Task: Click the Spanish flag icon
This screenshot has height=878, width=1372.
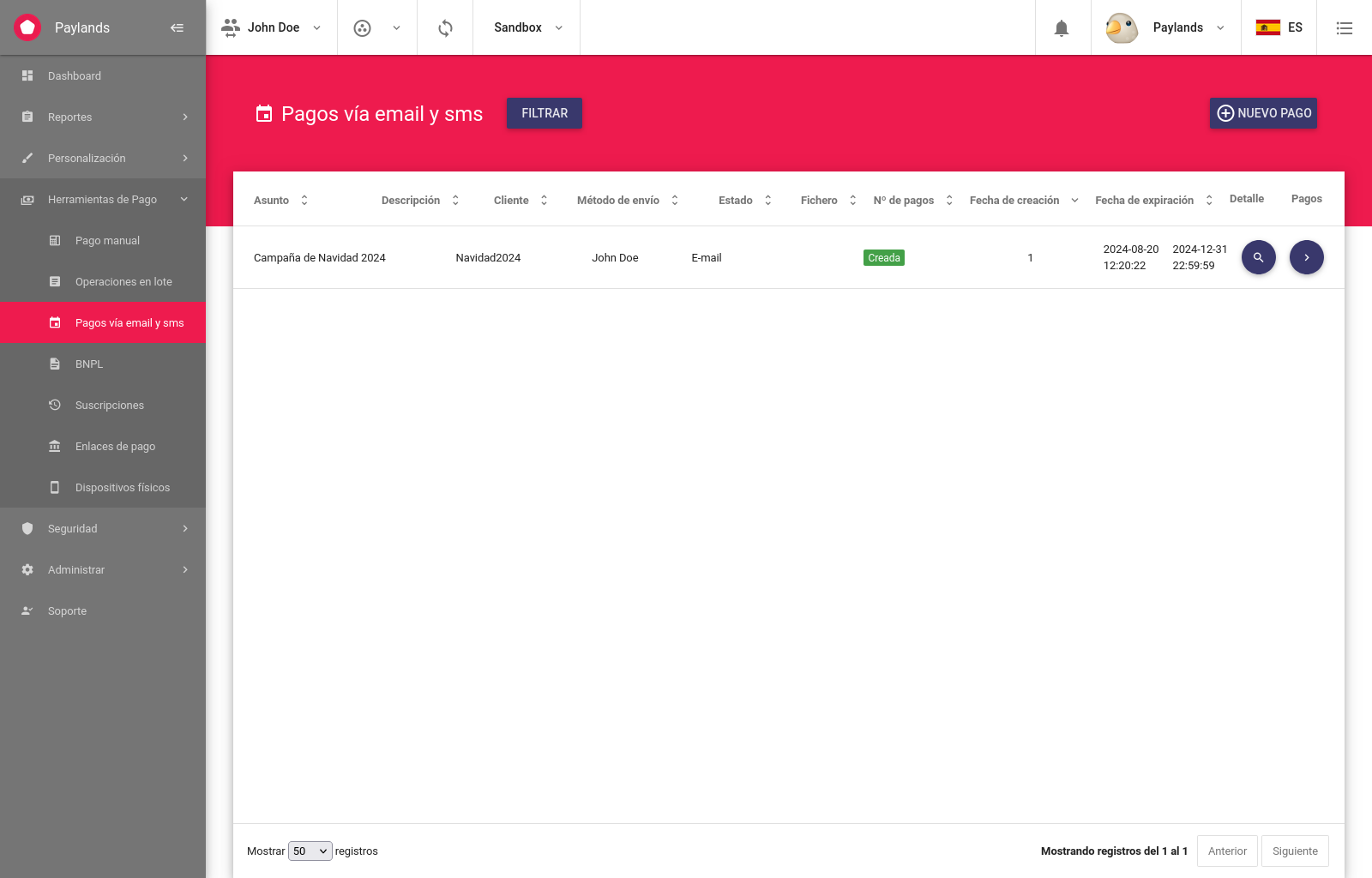Action: coord(1268,27)
